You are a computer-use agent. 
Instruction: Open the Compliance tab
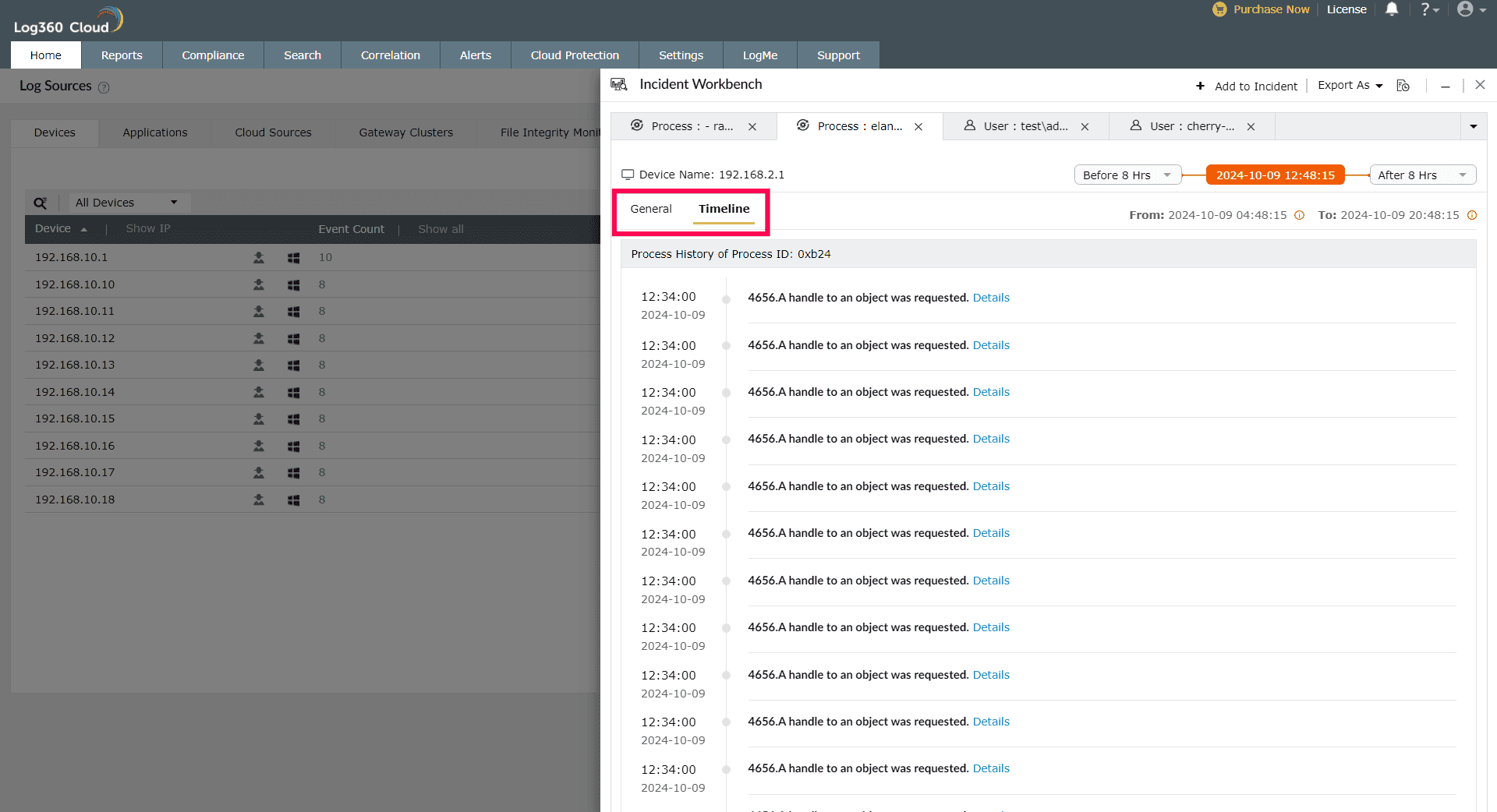[x=213, y=55]
